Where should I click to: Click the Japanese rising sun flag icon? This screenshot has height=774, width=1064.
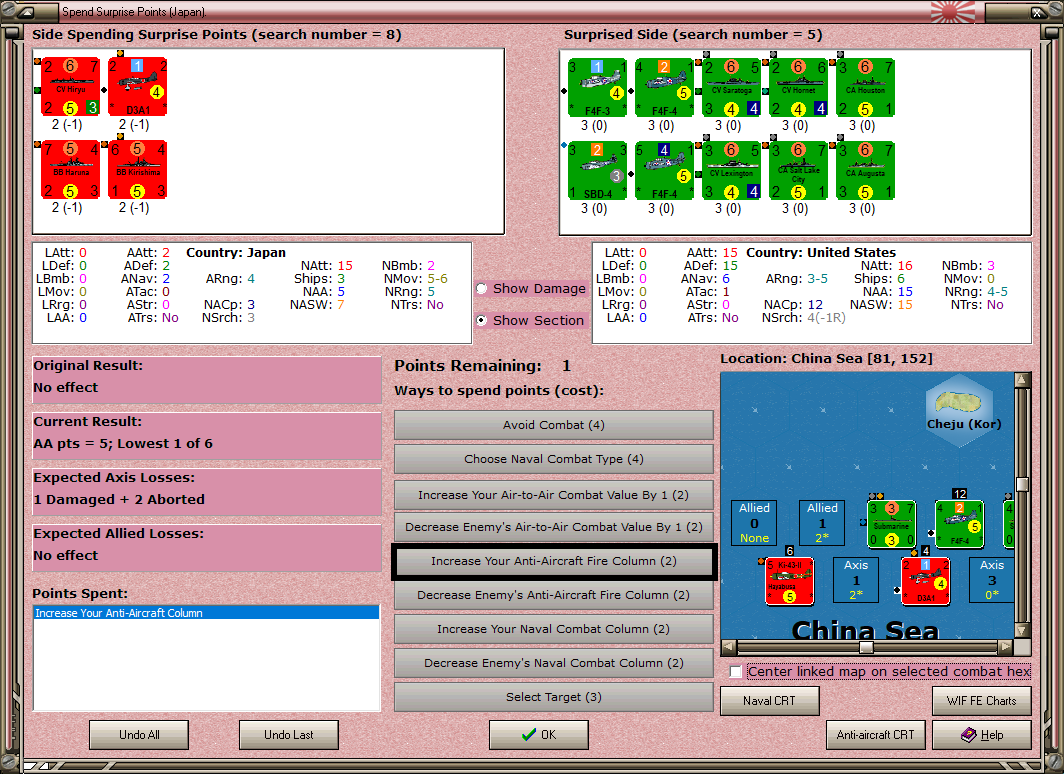tap(953, 12)
